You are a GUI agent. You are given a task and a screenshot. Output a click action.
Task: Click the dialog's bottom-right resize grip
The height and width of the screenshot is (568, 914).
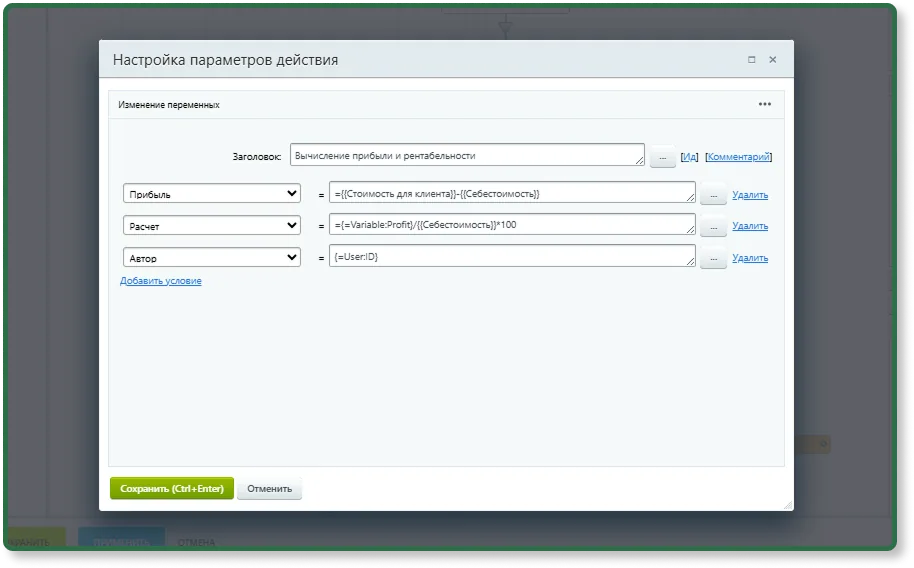pos(788,505)
